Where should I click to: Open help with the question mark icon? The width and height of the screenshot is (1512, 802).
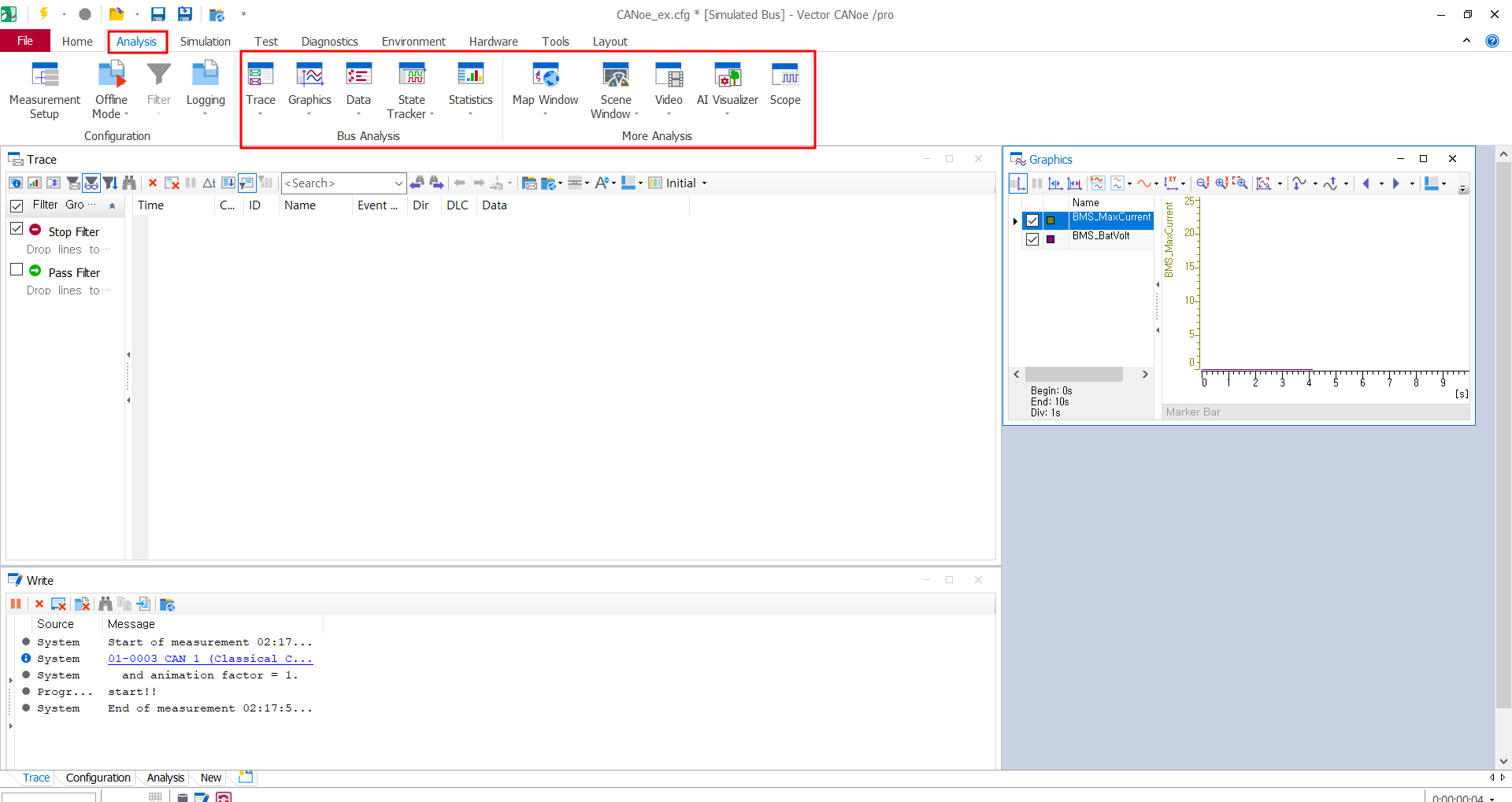click(1492, 41)
